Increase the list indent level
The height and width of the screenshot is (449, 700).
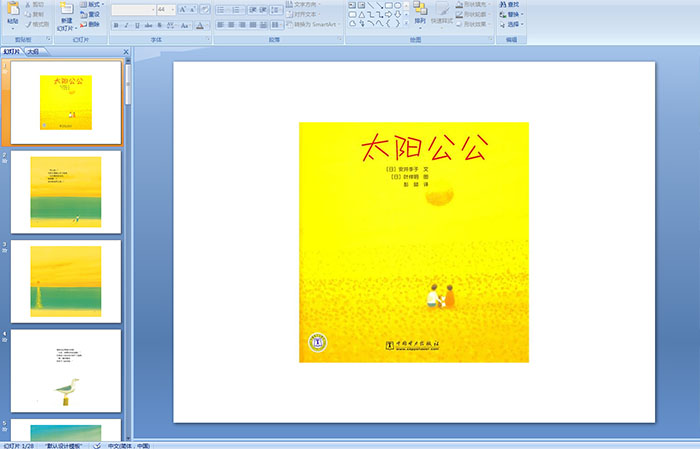[264, 10]
